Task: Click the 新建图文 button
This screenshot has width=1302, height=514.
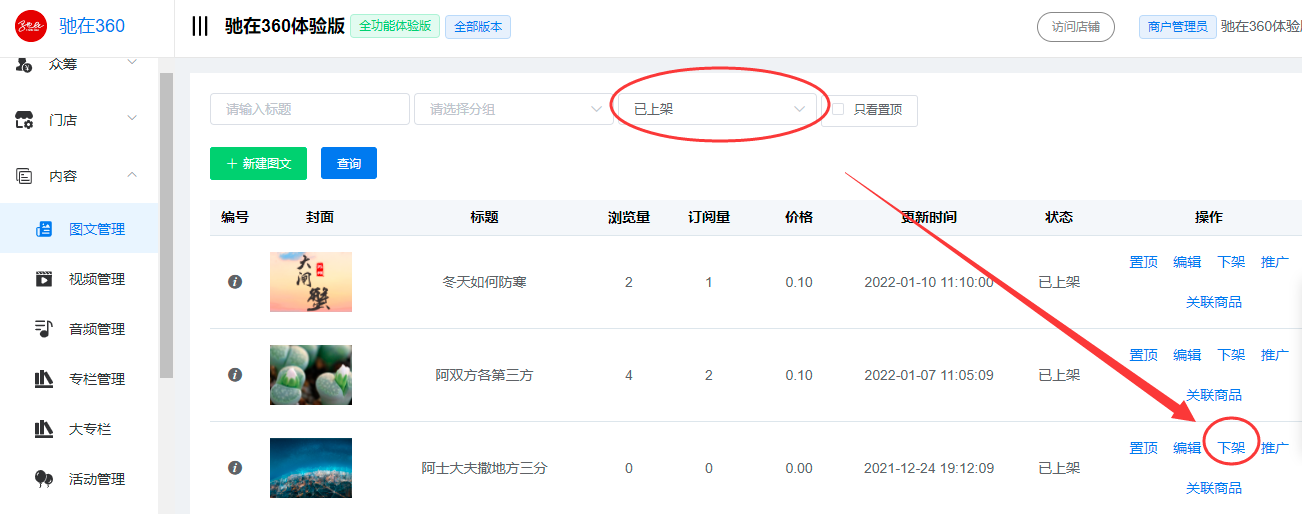Action: [258, 163]
